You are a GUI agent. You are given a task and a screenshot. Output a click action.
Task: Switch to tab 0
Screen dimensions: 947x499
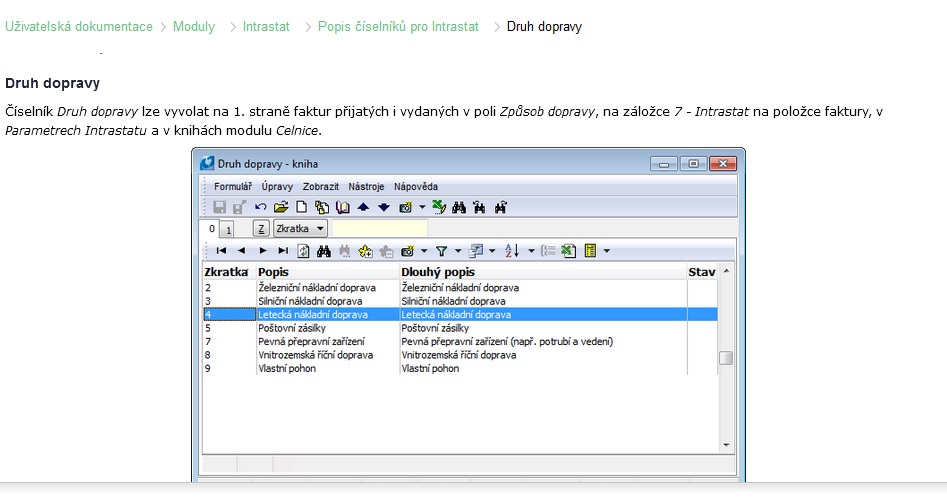211,228
